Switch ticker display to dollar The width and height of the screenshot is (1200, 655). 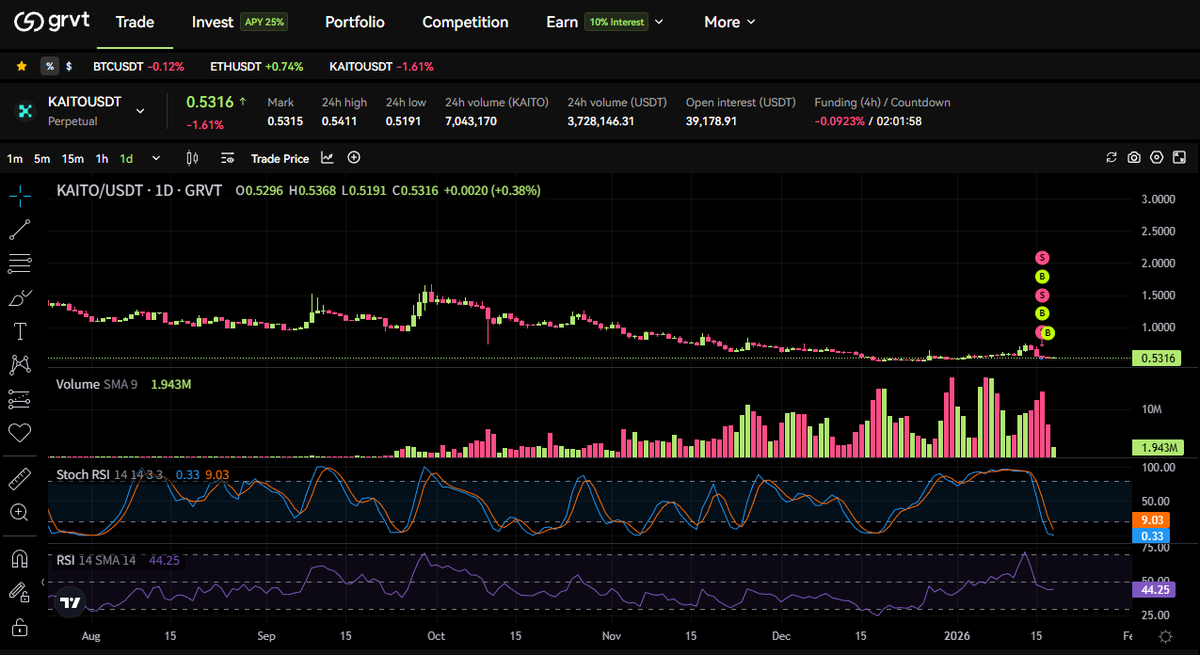click(x=69, y=66)
